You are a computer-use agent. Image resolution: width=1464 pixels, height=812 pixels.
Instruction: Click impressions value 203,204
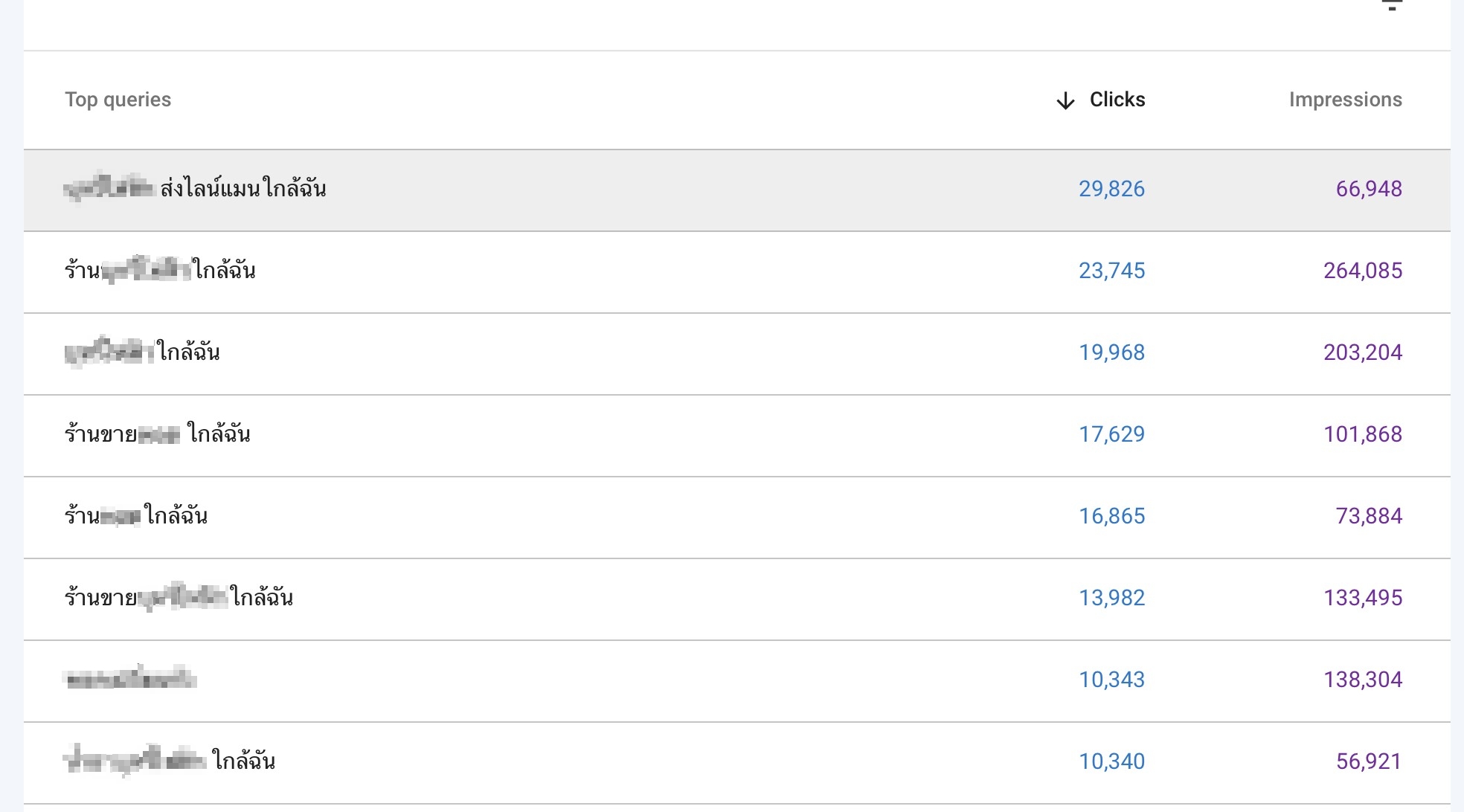[x=1363, y=352]
